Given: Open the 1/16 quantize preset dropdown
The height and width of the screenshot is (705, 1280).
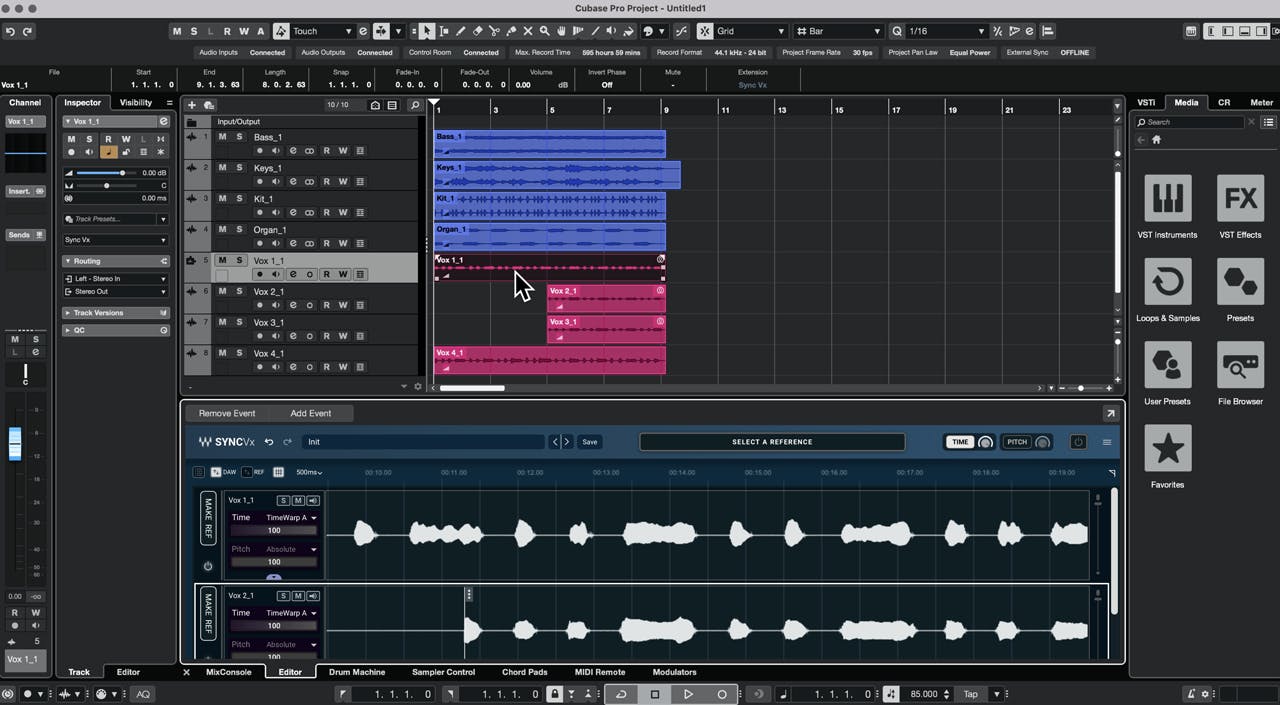Looking at the screenshot, I should (945, 31).
